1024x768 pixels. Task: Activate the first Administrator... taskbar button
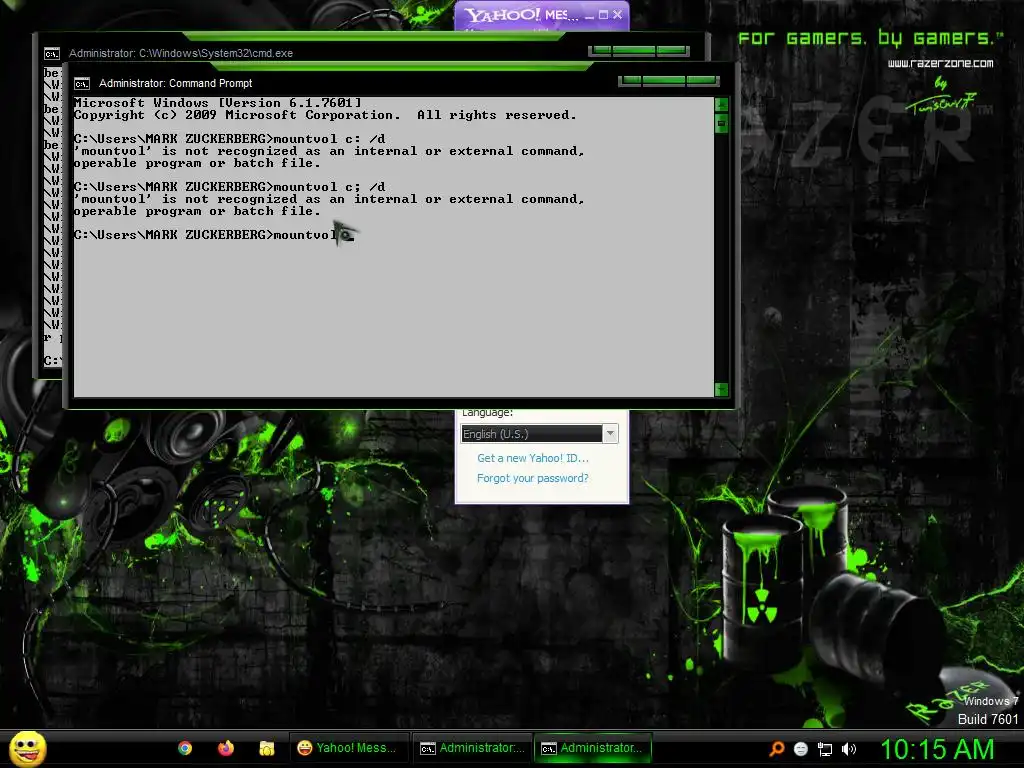tap(472, 748)
